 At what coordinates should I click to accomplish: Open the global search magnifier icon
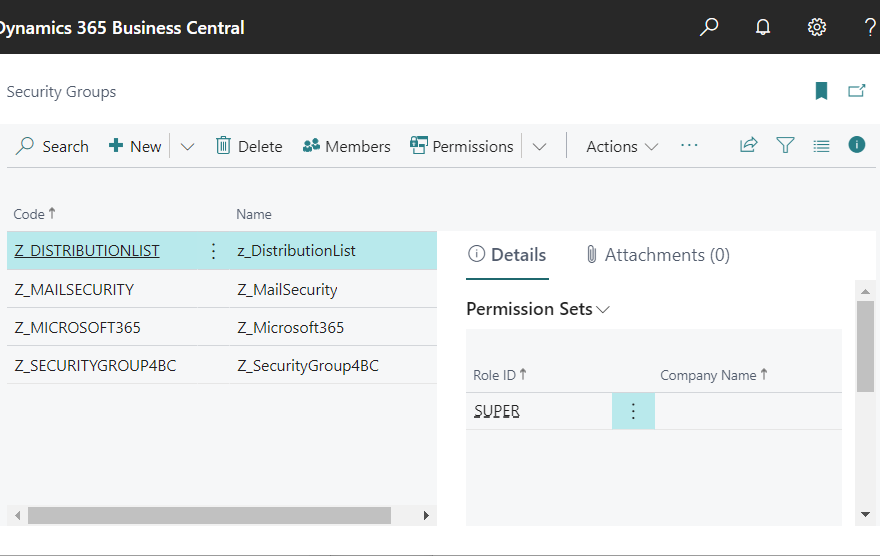(x=709, y=27)
